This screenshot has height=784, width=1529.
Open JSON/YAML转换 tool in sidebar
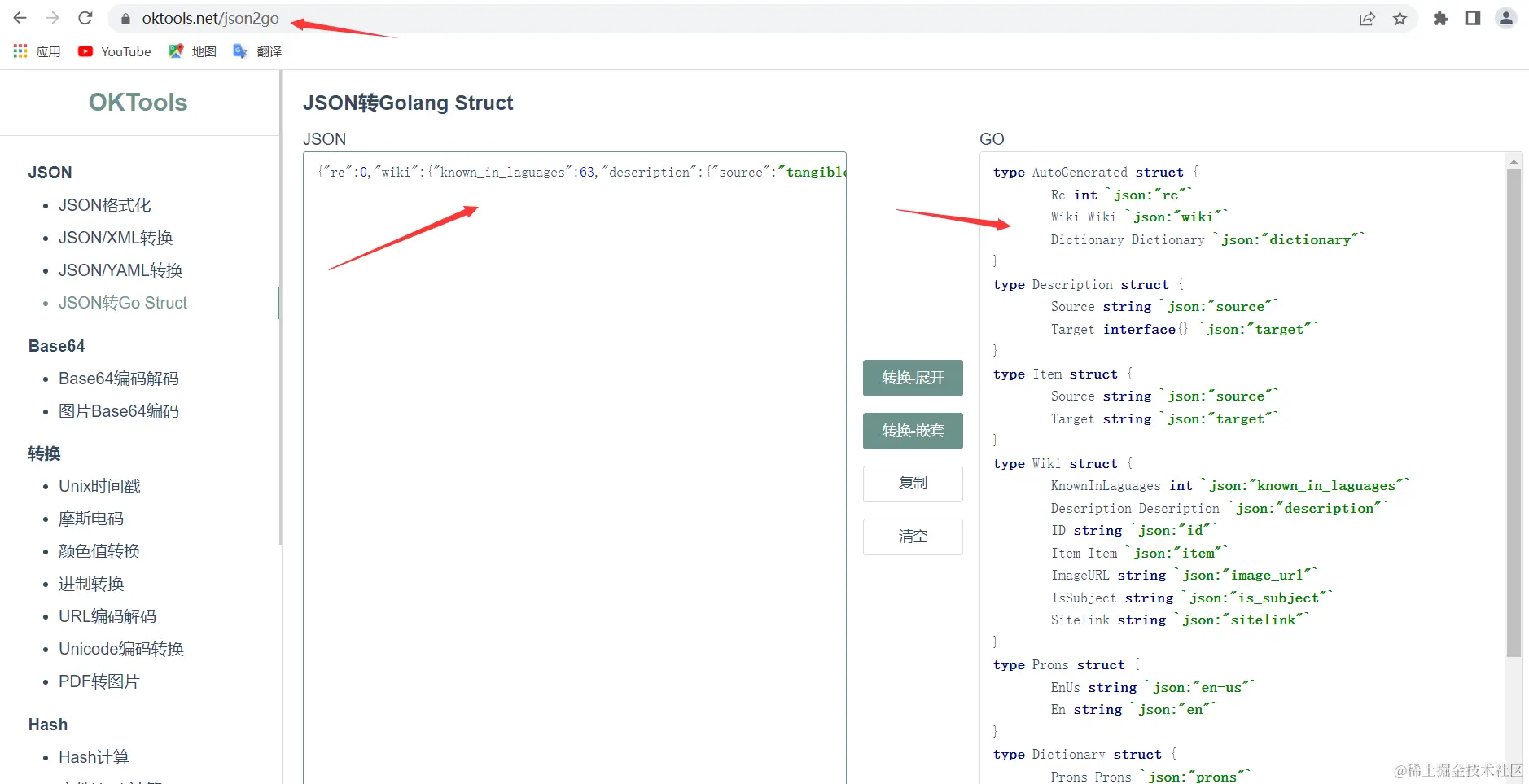click(x=120, y=270)
